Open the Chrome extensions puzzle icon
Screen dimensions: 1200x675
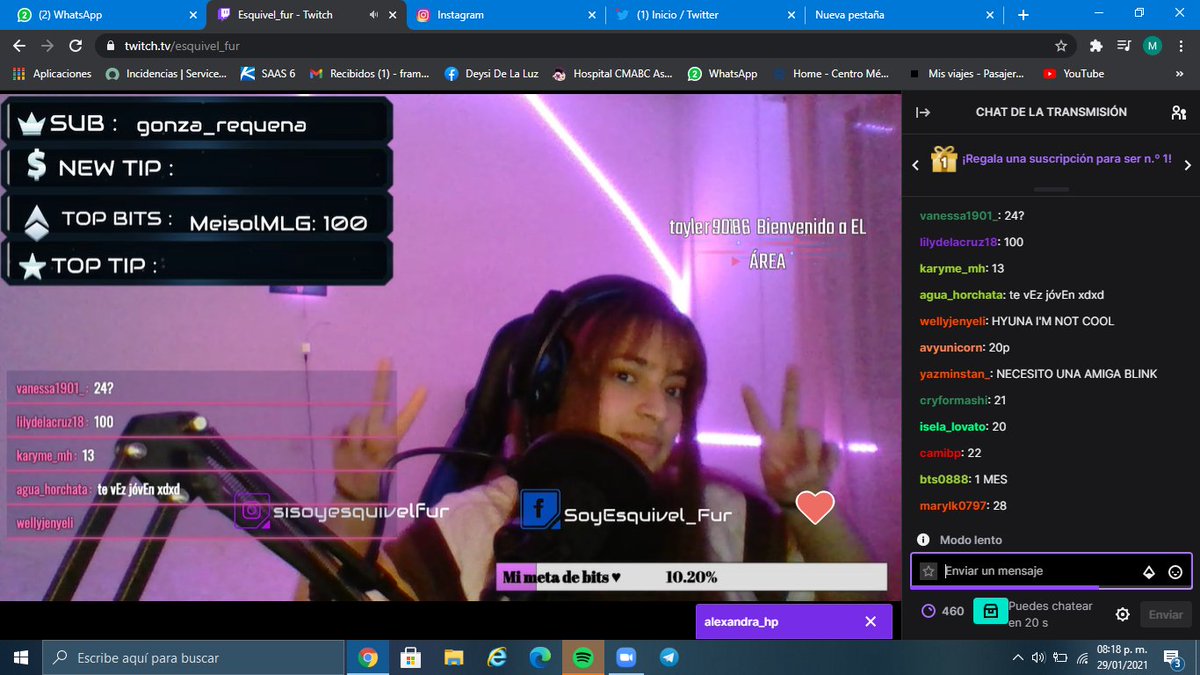coord(1096,46)
